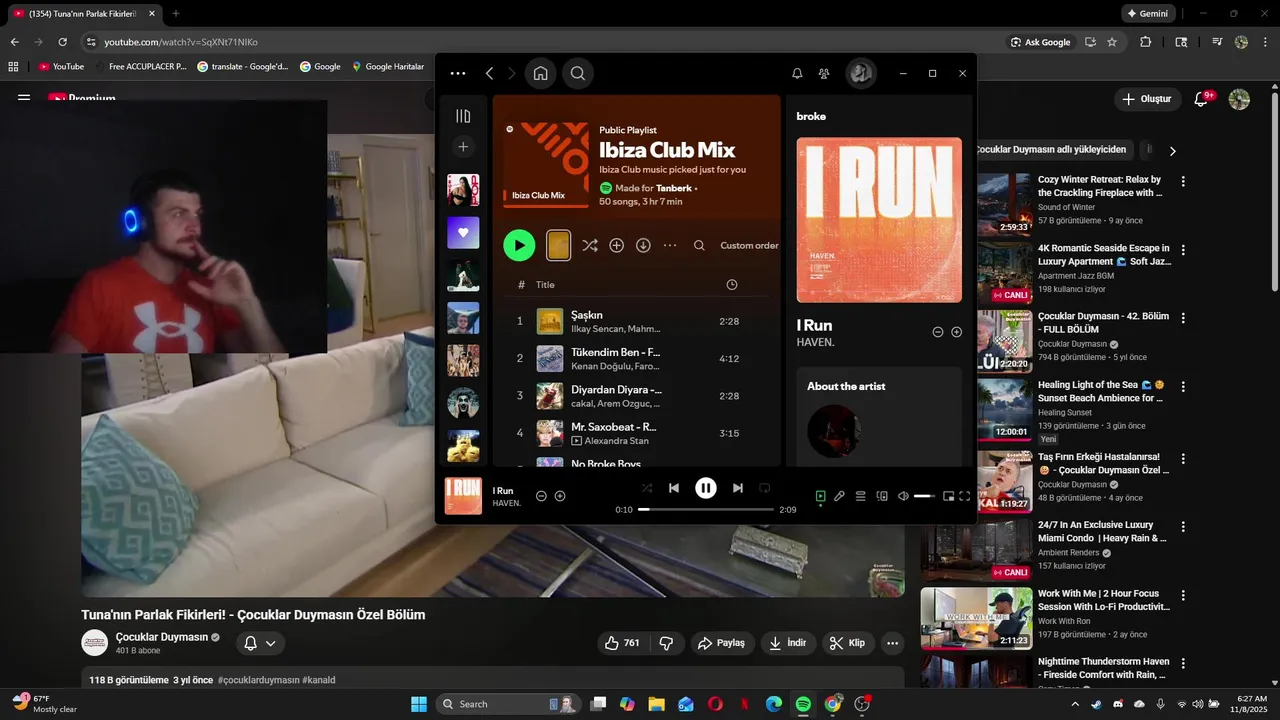Open Spotify miniplayer
Viewport: 1280px width, 720px height.
coord(948,496)
